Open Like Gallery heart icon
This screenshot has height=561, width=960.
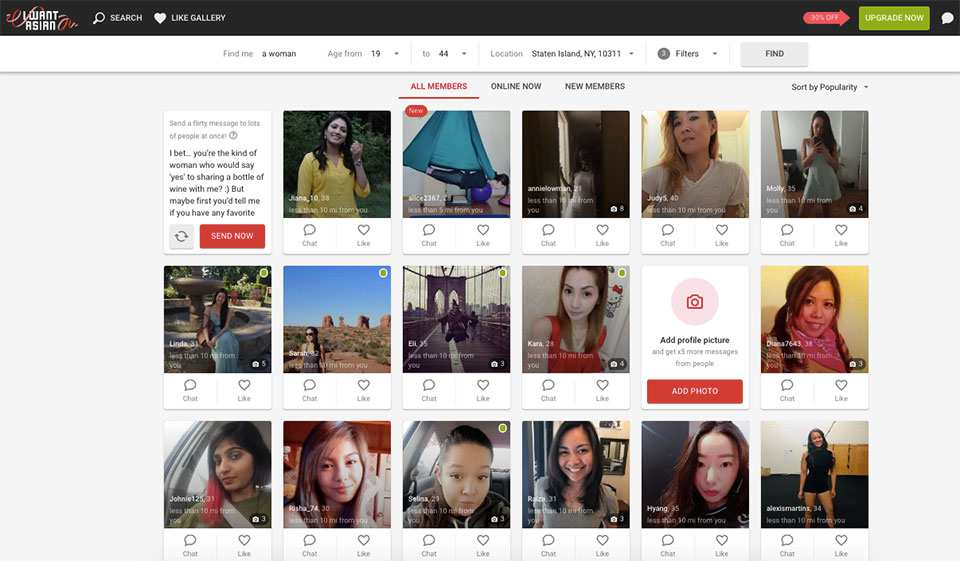click(160, 18)
